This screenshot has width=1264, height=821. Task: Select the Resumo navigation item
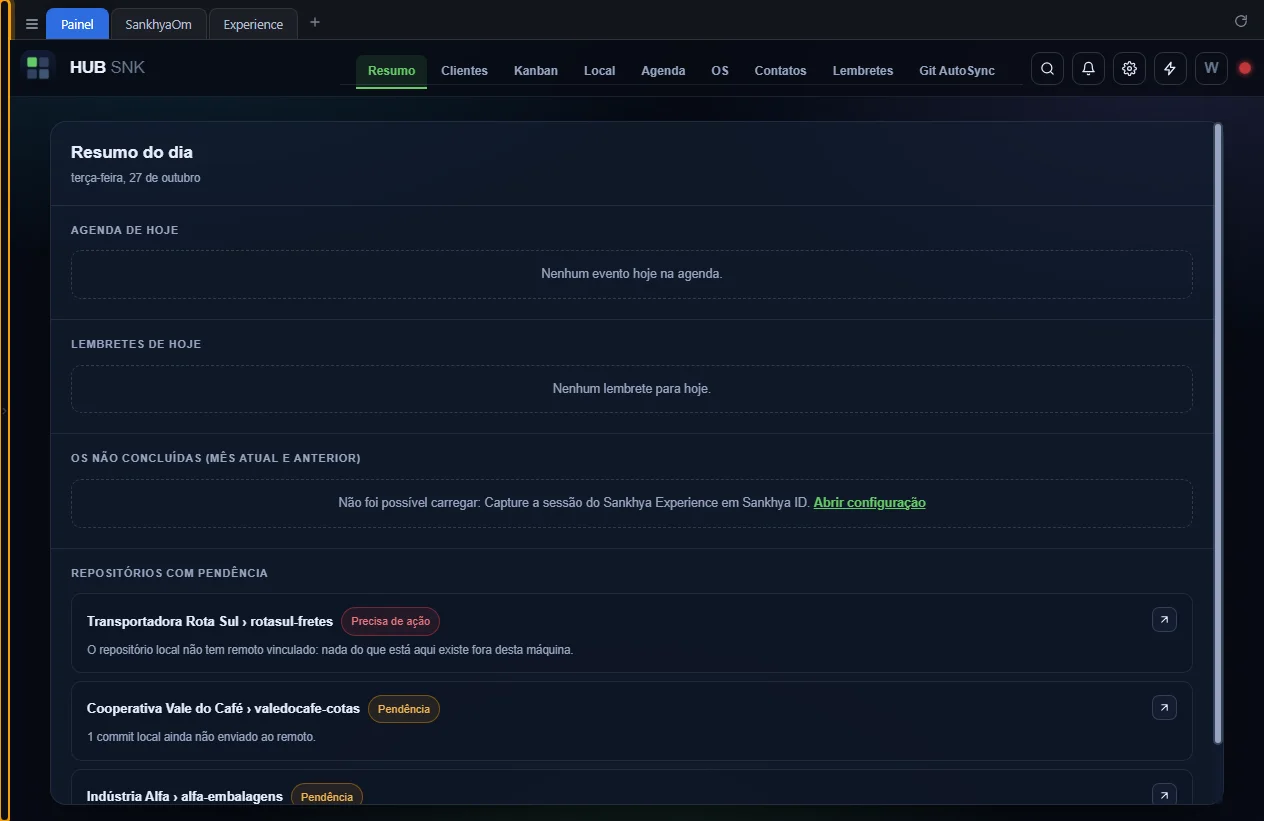click(391, 71)
